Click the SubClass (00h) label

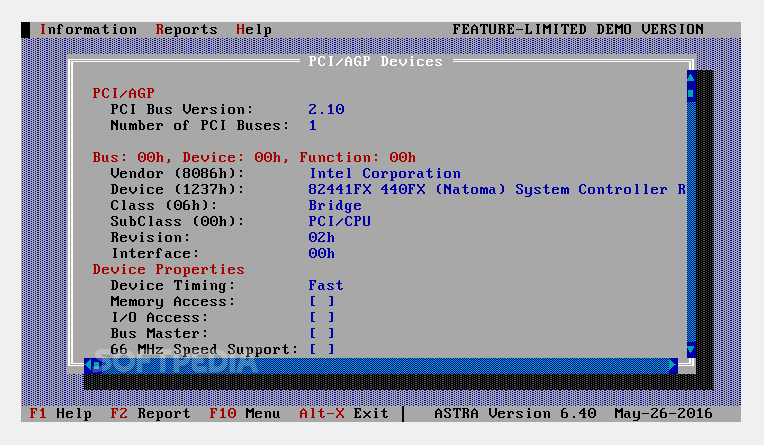tap(177, 221)
